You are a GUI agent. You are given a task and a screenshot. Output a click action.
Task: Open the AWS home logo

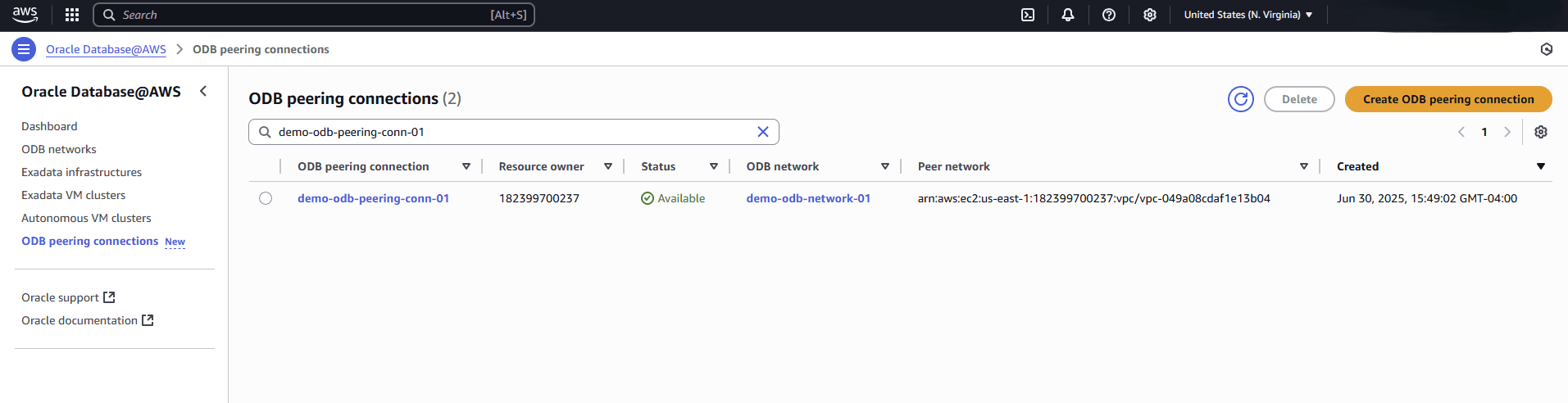[25, 15]
